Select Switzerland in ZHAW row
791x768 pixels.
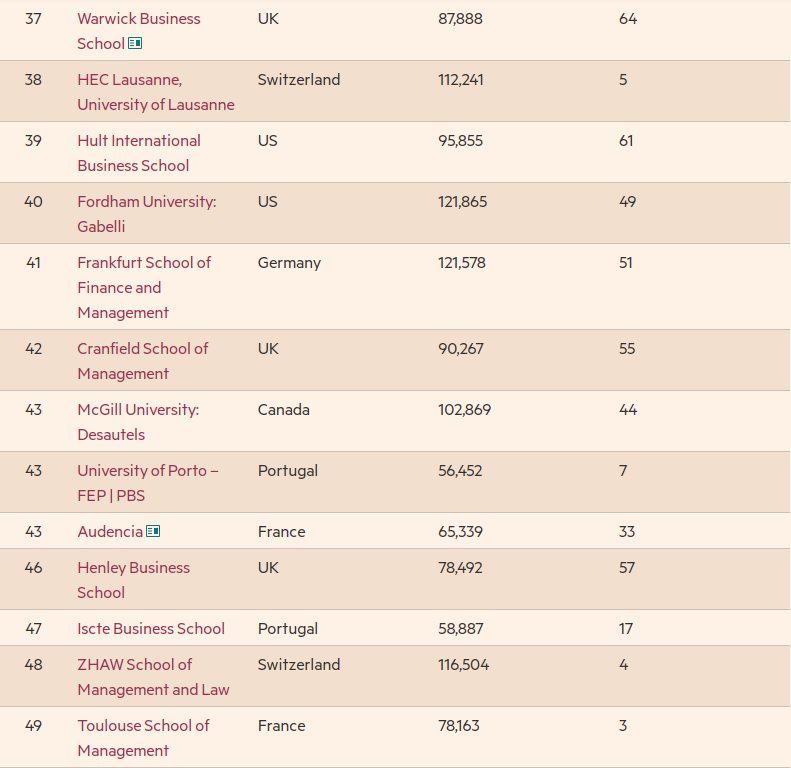(299, 665)
